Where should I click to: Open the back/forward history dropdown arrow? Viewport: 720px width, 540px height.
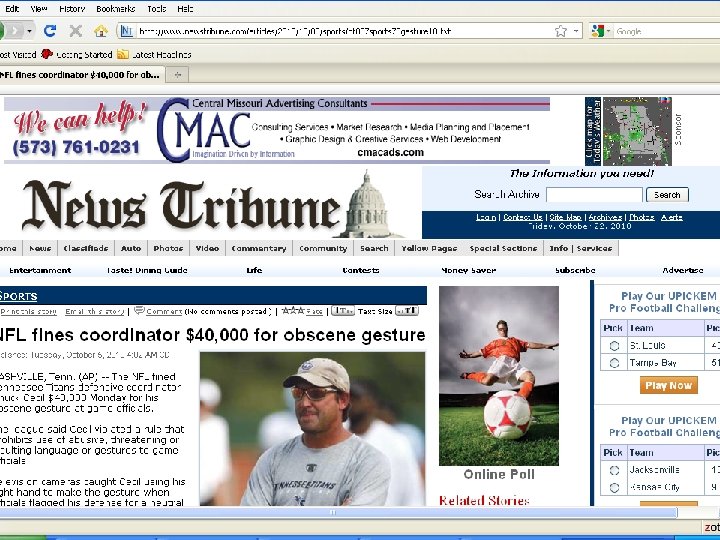click(29, 31)
